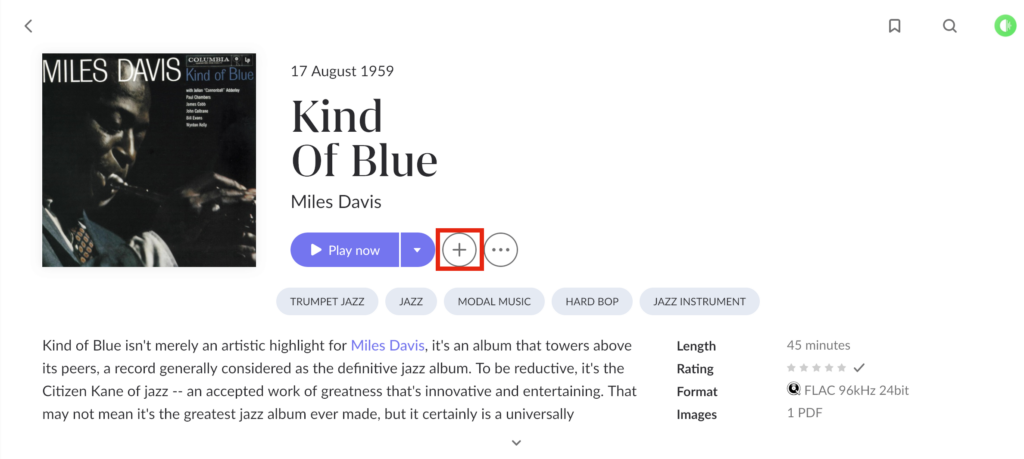Open search with the magnifier icon
This screenshot has width=1024, height=459.
coord(950,26)
